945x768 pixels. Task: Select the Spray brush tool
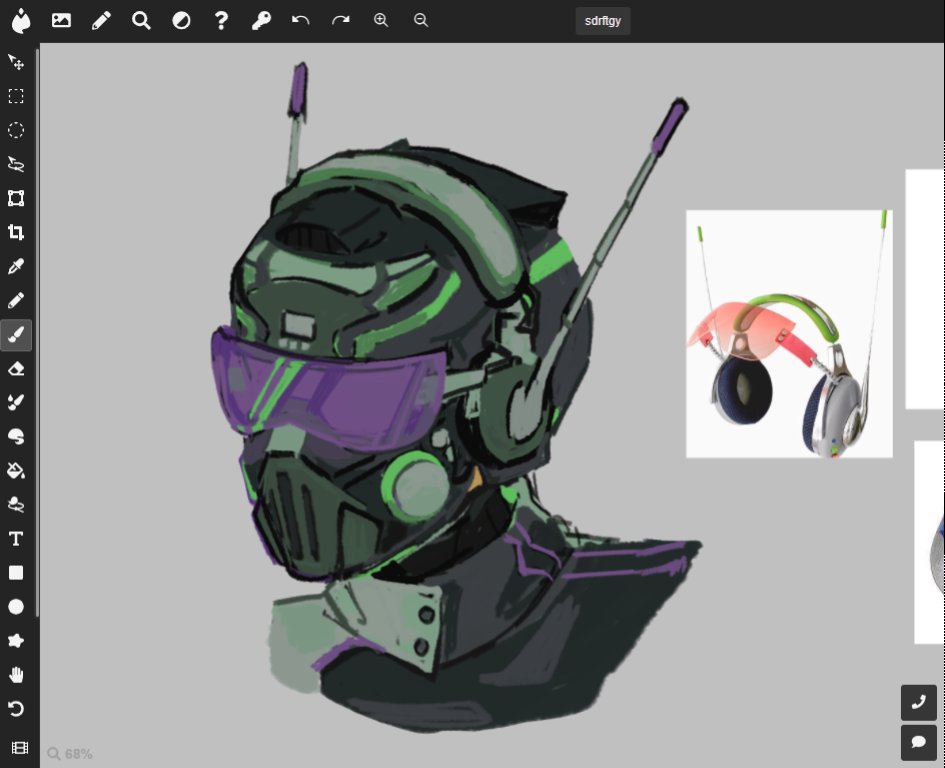pyautogui.click(x=16, y=402)
